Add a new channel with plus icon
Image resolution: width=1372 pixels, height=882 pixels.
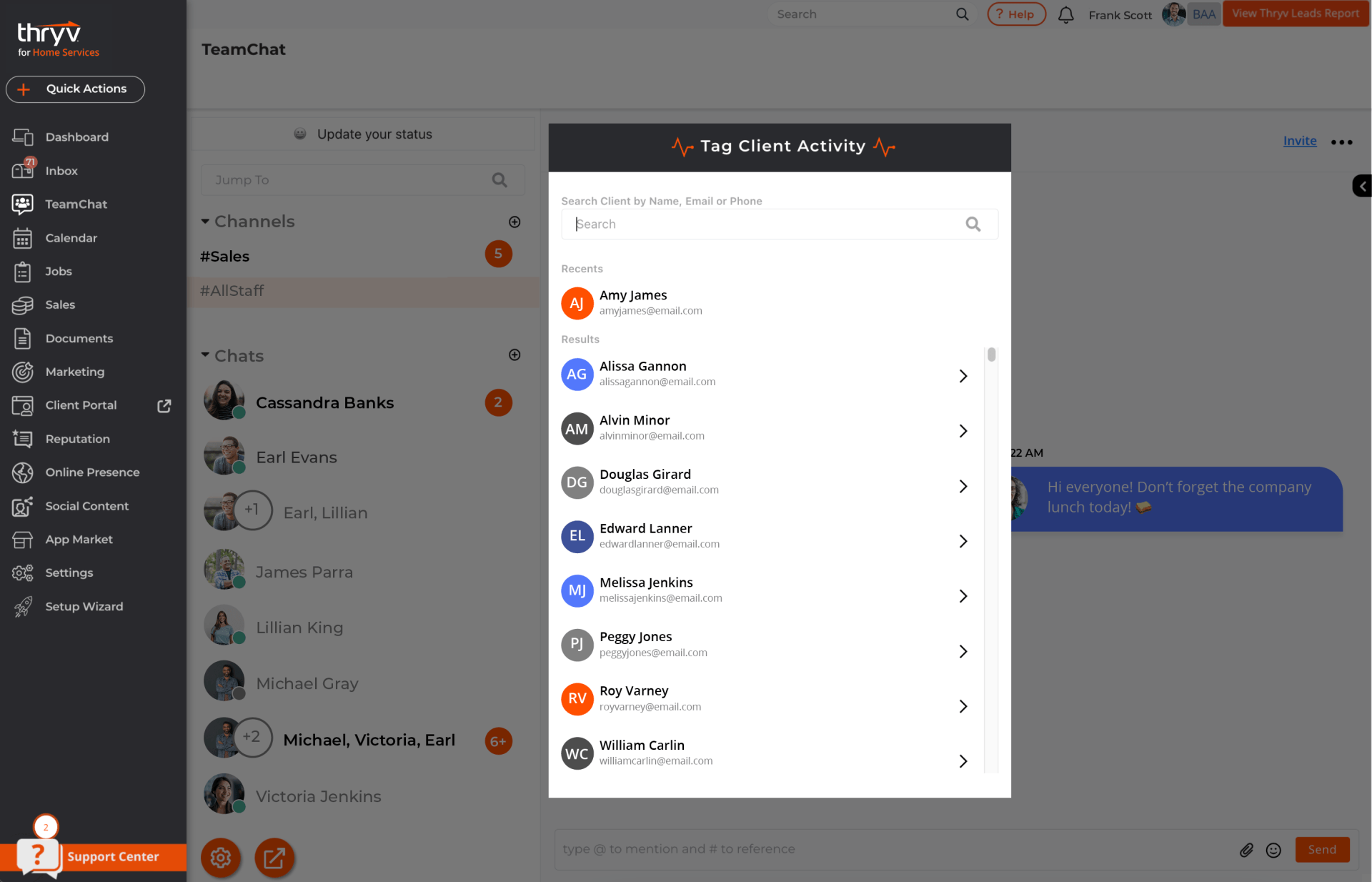(x=514, y=222)
